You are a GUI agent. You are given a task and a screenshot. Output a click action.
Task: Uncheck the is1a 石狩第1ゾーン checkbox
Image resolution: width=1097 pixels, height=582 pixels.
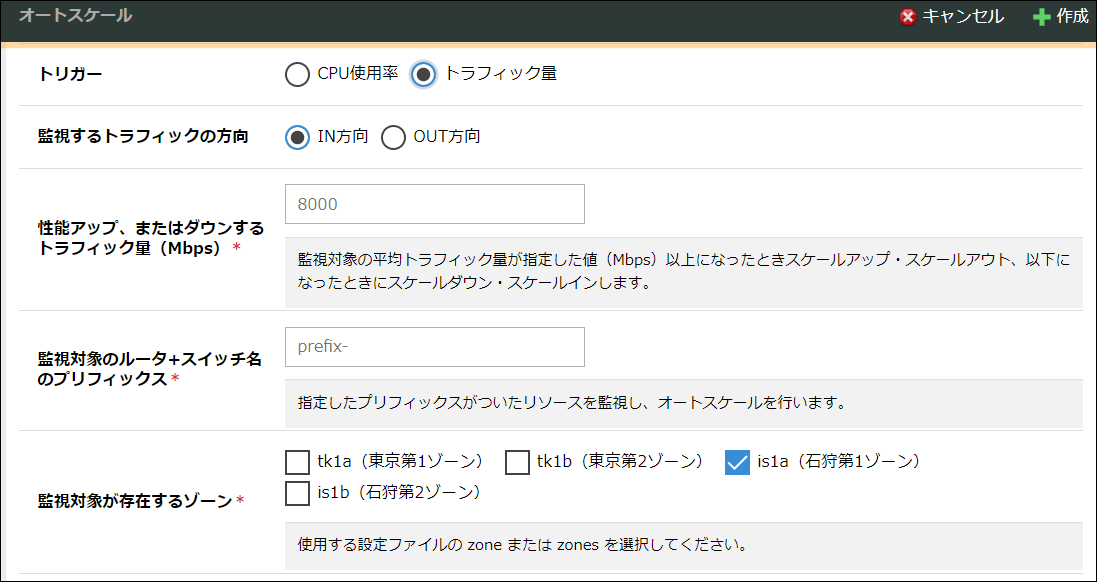click(737, 462)
